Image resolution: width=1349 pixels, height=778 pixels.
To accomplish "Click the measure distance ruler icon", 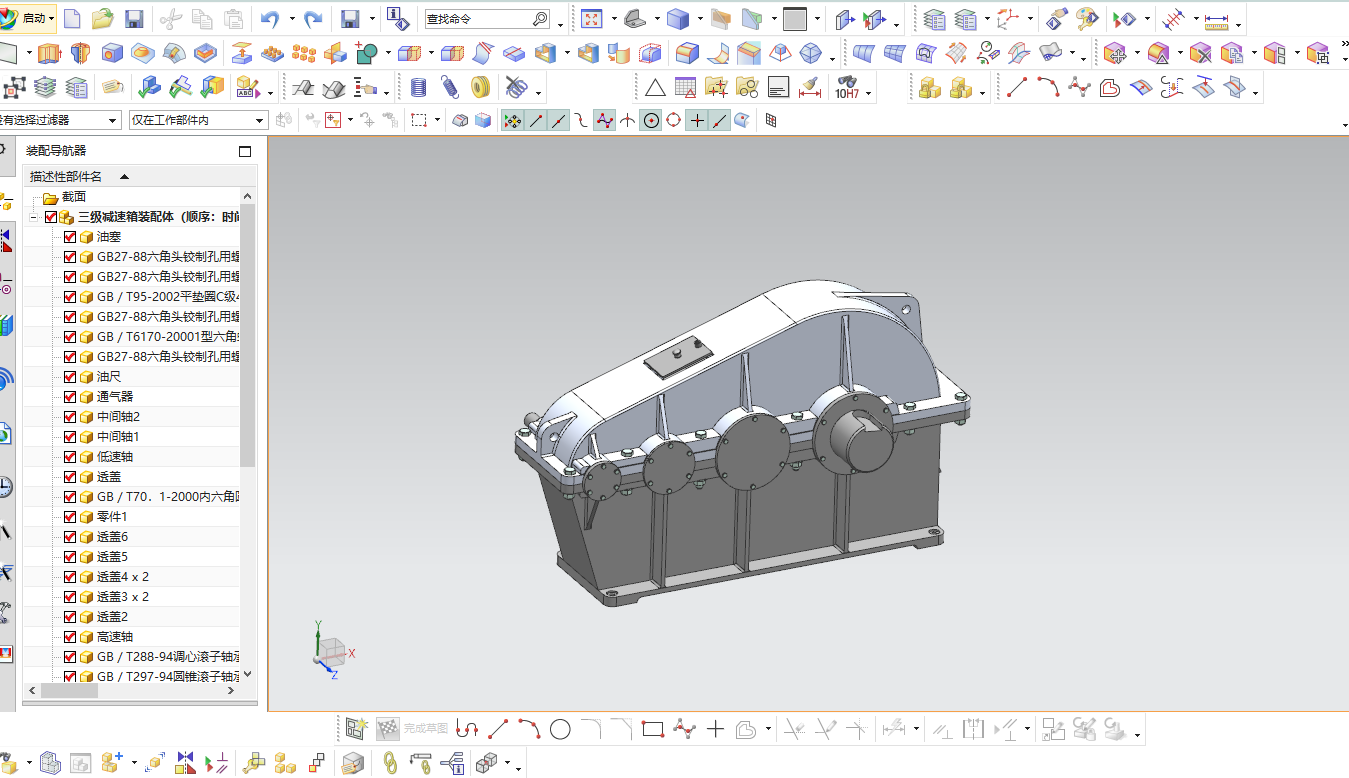I will pyautogui.click(x=1217, y=19).
